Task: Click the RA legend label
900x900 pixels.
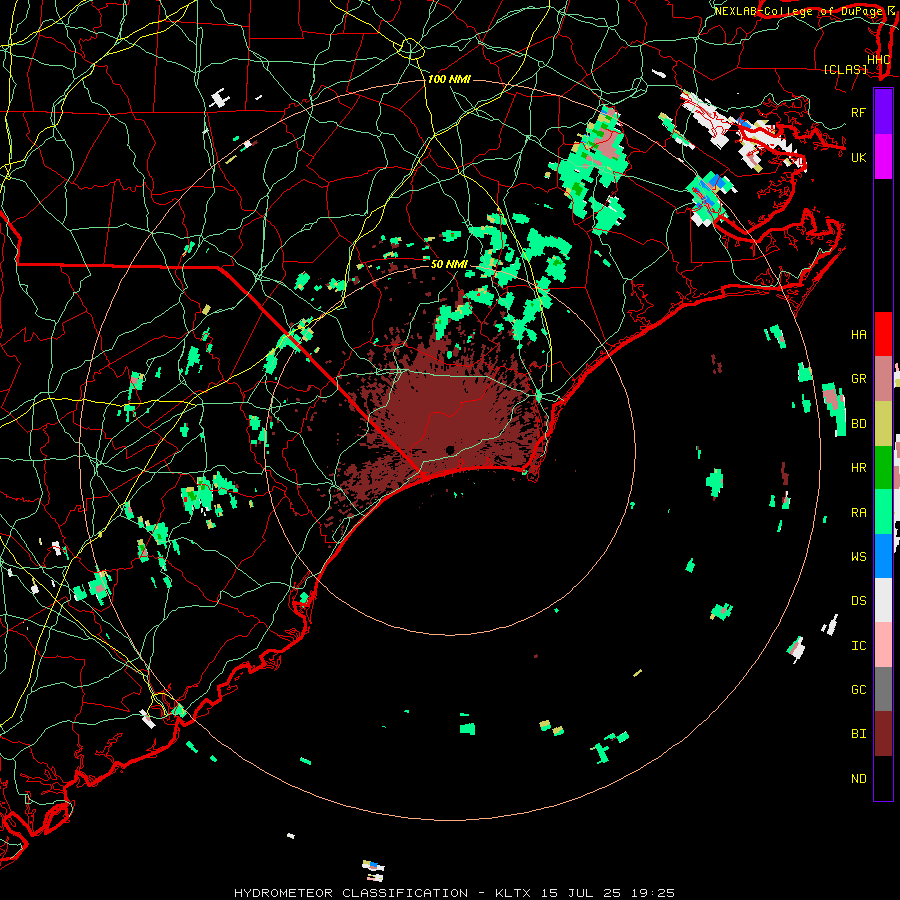Action: tap(859, 513)
